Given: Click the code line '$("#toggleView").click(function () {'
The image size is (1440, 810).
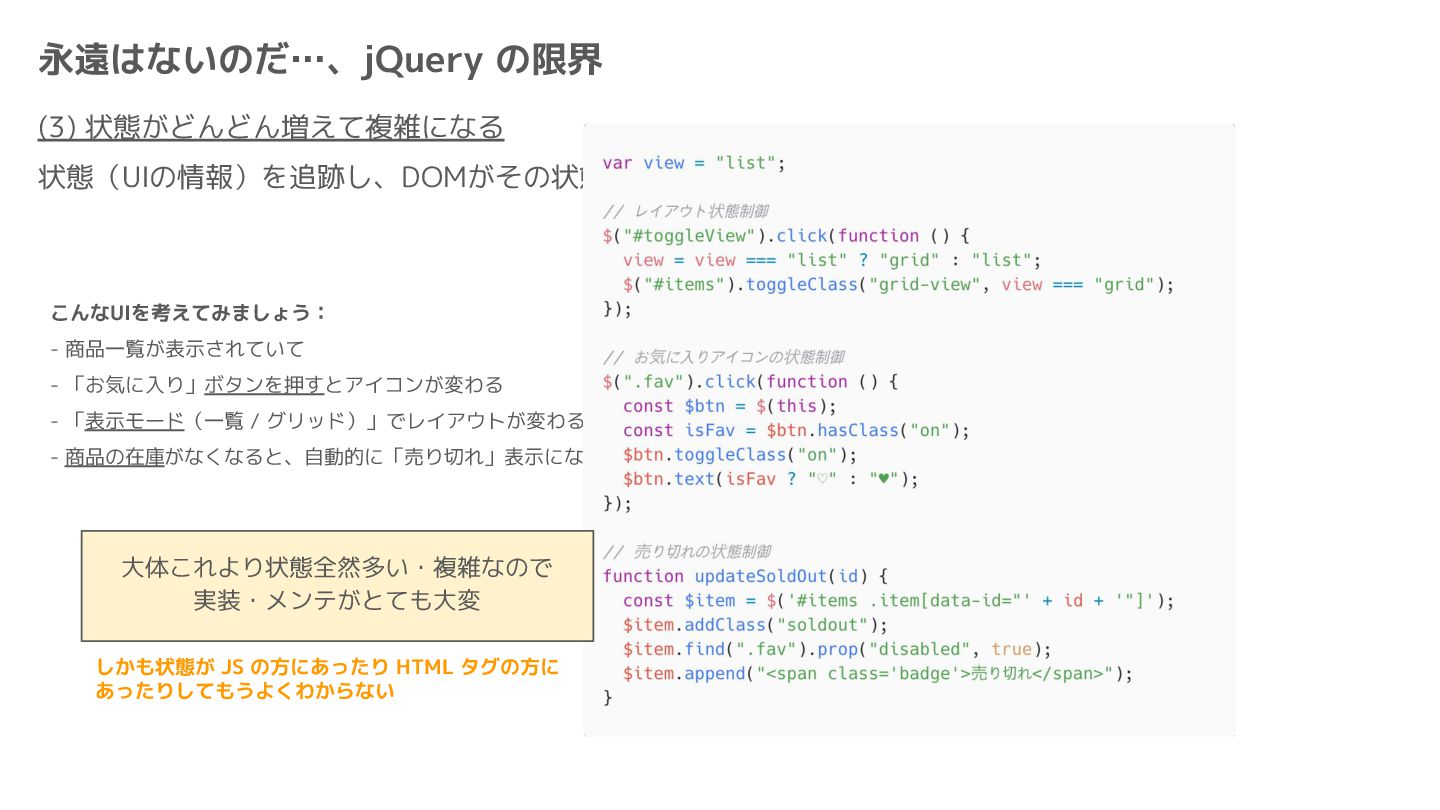Looking at the screenshot, I should (786, 236).
